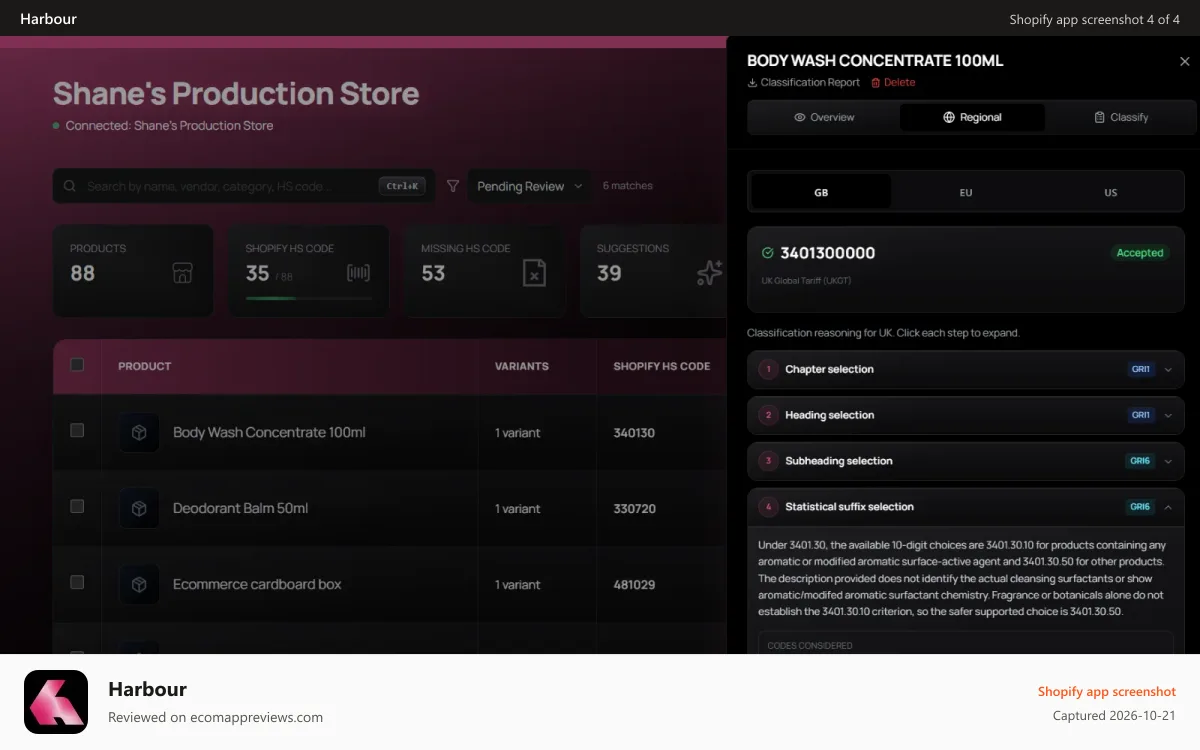The height and width of the screenshot is (750, 1200).
Task: Click the Shopify HS Code progress bar
Action: [x=308, y=298]
